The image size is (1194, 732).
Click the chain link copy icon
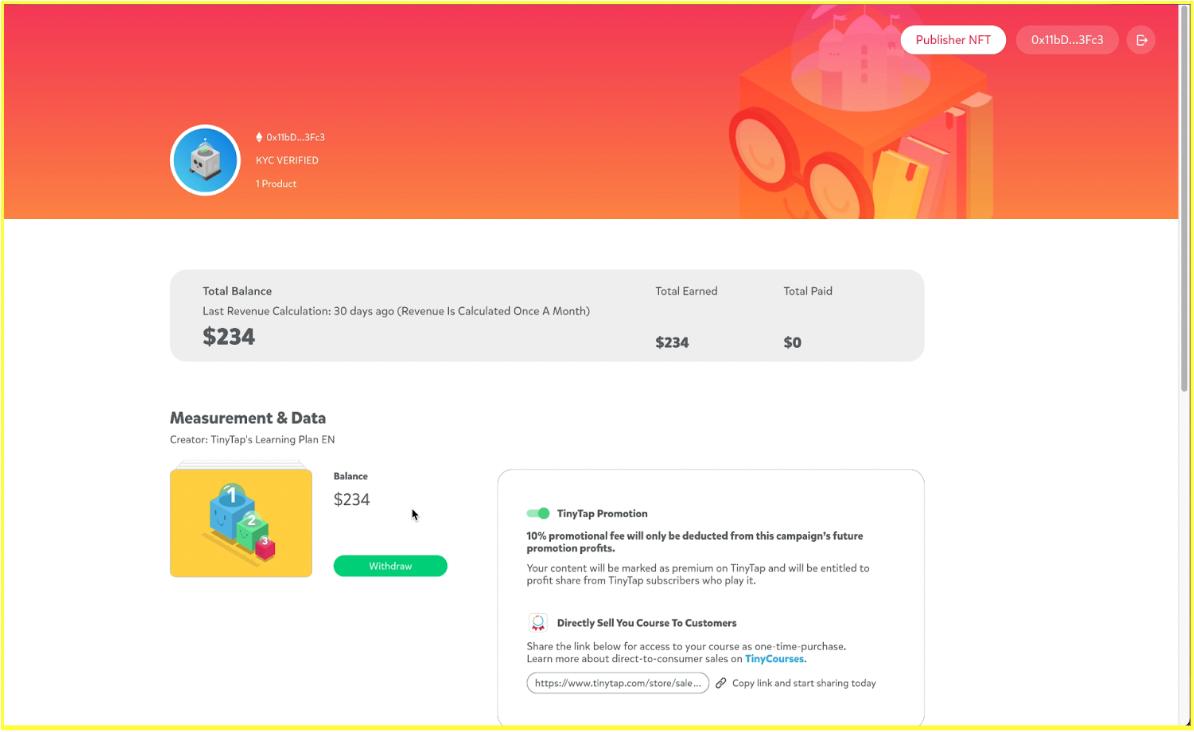point(721,683)
